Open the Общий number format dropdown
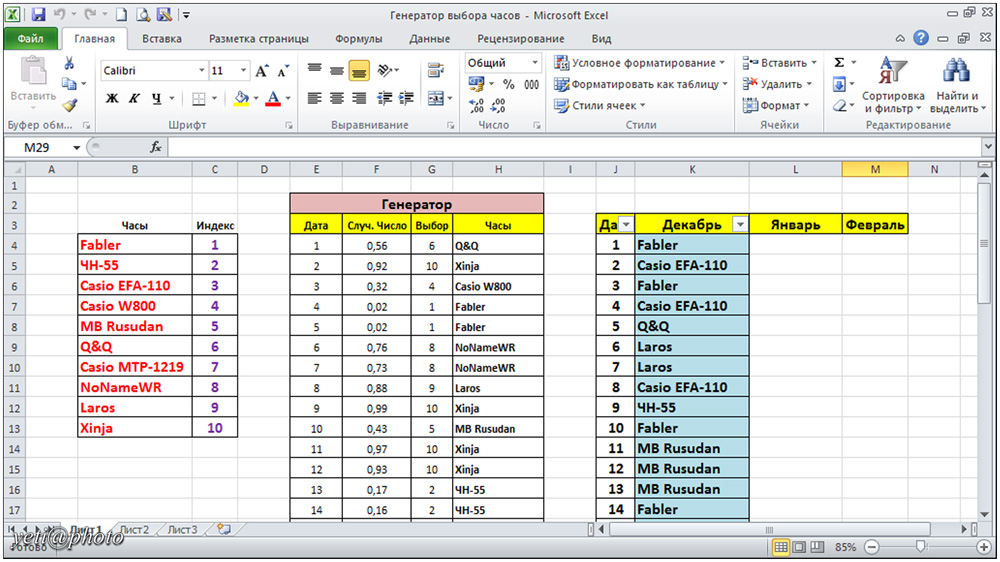The image size is (1000, 562). pyautogui.click(x=535, y=62)
